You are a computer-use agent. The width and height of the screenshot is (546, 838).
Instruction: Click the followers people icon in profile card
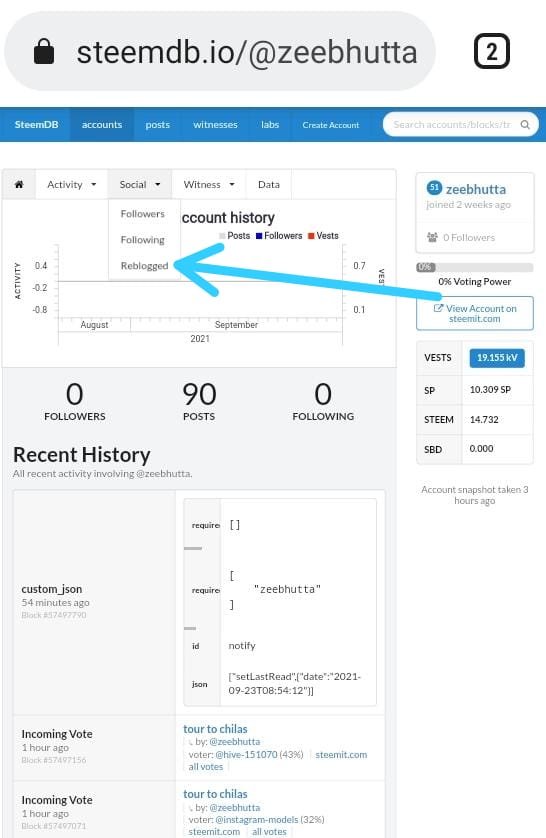coord(432,237)
